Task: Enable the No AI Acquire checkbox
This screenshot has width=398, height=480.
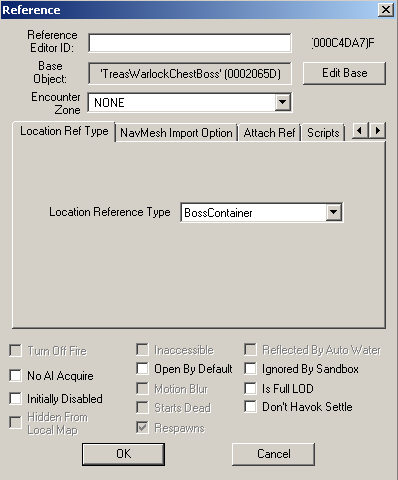Action: tap(15, 375)
